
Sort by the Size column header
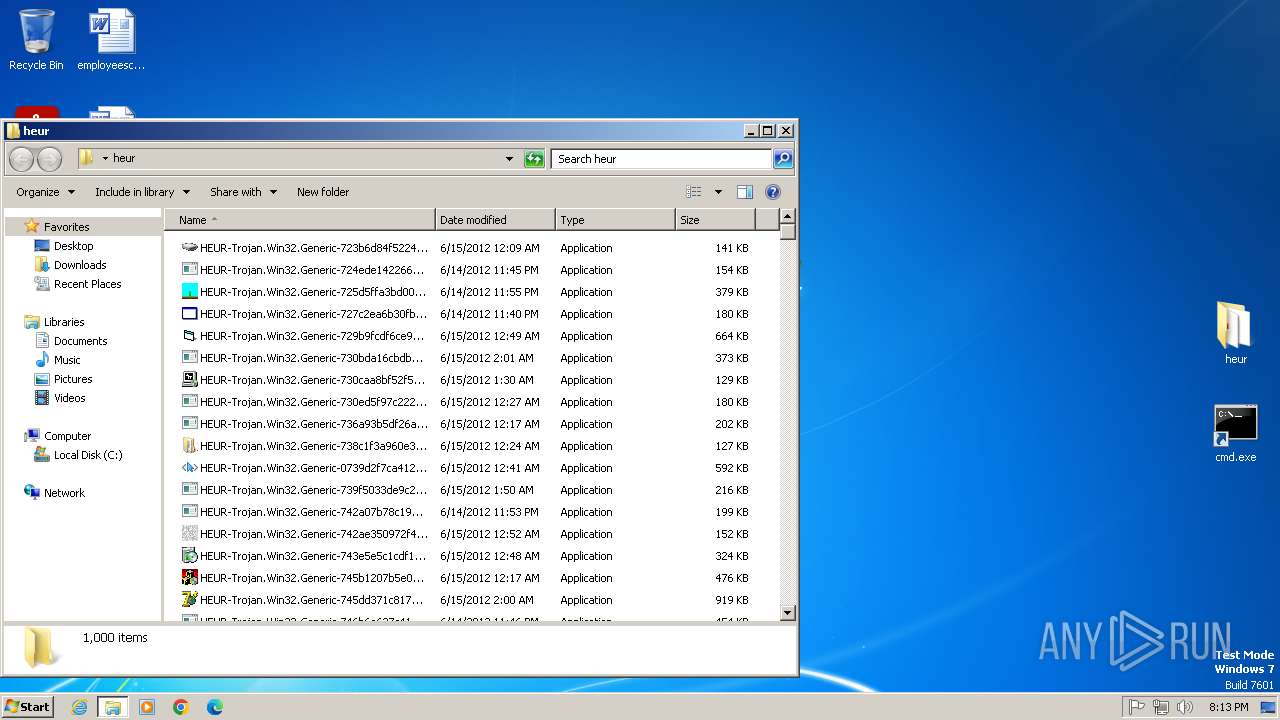pos(715,220)
